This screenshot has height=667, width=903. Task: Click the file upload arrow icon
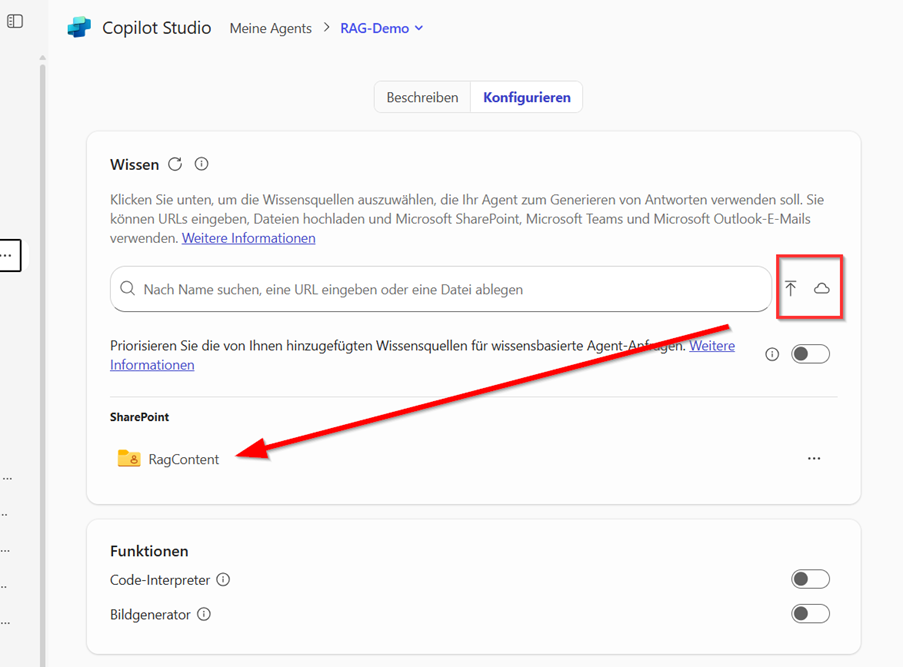click(x=790, y=288)
